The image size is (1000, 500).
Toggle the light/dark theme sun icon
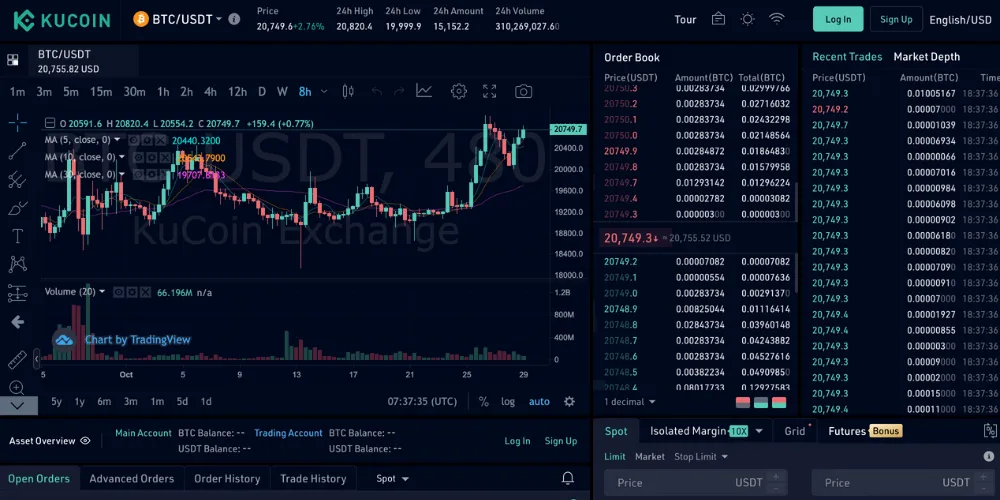[x=747, y=19]
